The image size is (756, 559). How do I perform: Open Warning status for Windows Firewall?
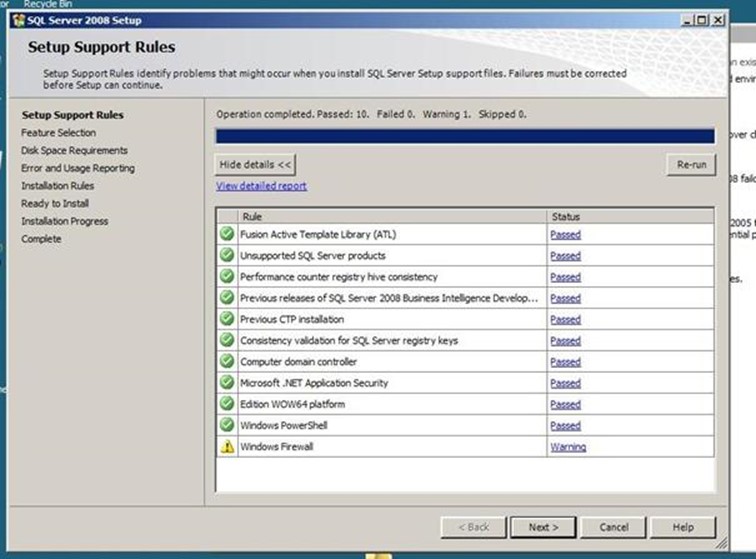[x=568, y=447]
